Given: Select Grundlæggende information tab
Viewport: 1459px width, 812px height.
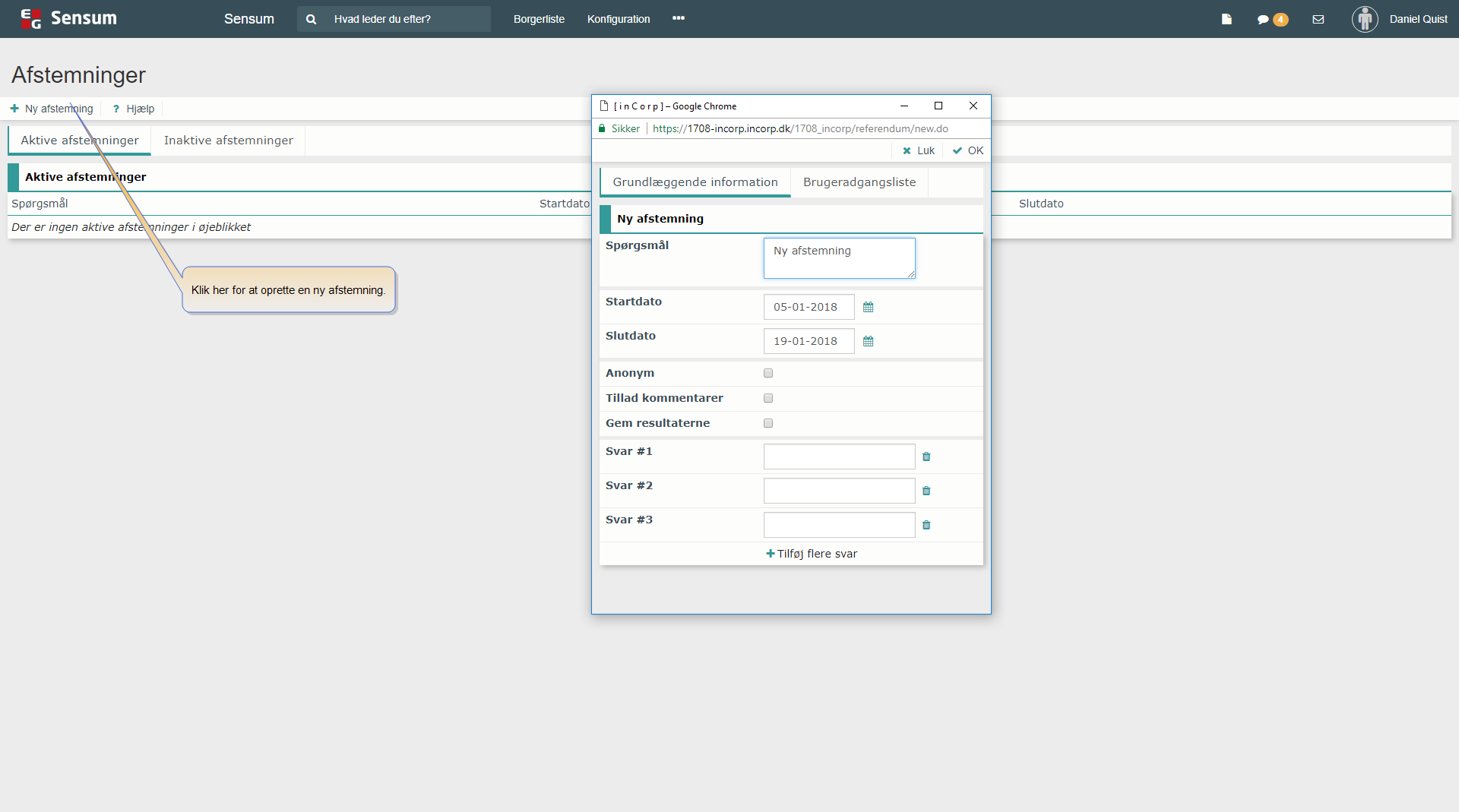Looking at the screenshot, I should [695, 182].
